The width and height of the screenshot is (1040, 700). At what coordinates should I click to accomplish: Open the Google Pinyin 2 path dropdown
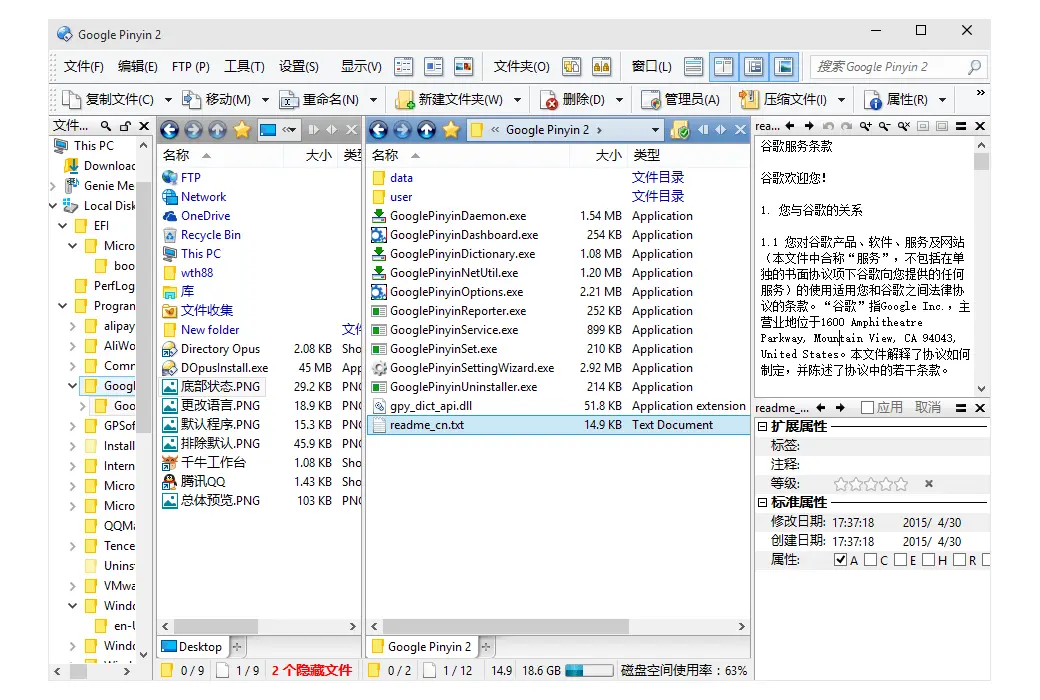(655, 130)
